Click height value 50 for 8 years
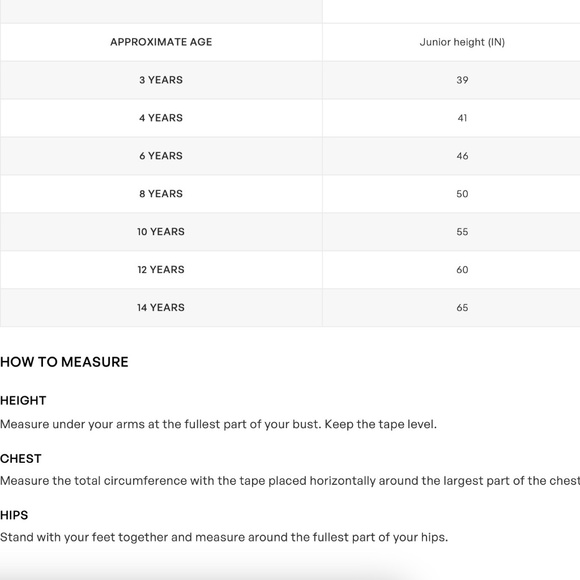Image resolution: width=580 pixels, height=580 pixels. coord(462,194)
